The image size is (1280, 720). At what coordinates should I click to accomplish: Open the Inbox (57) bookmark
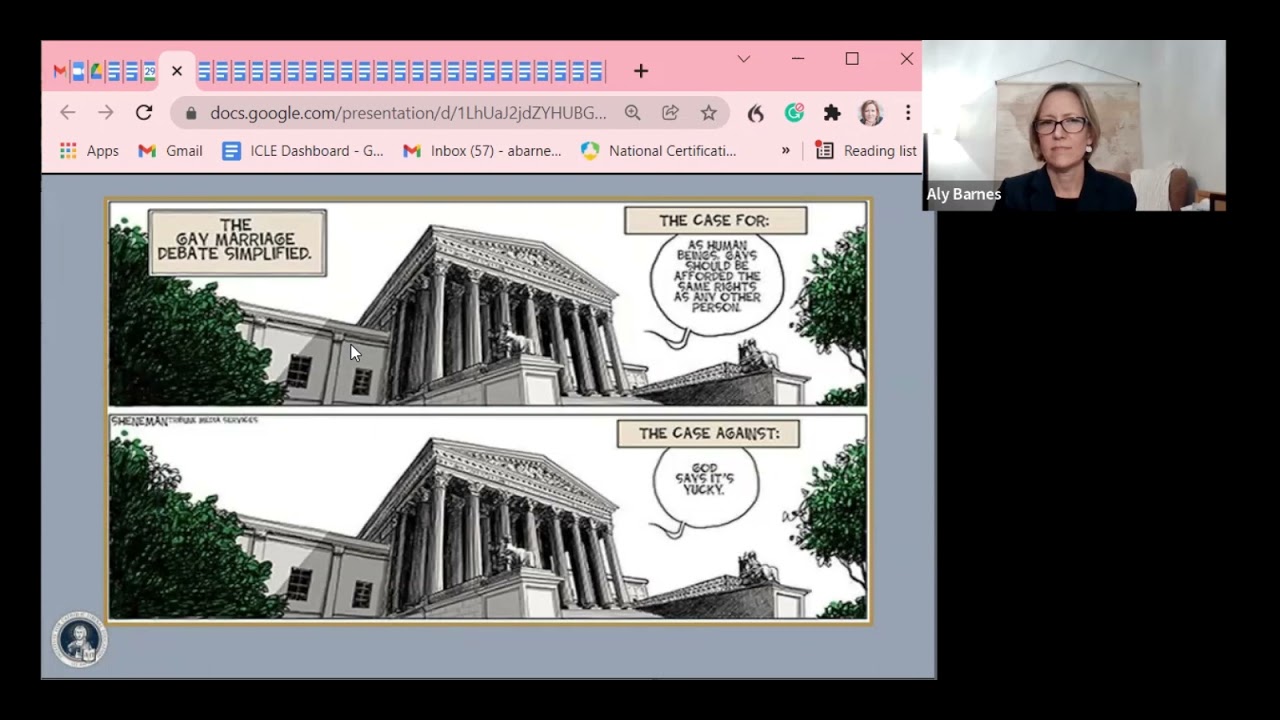click(482, 151)
